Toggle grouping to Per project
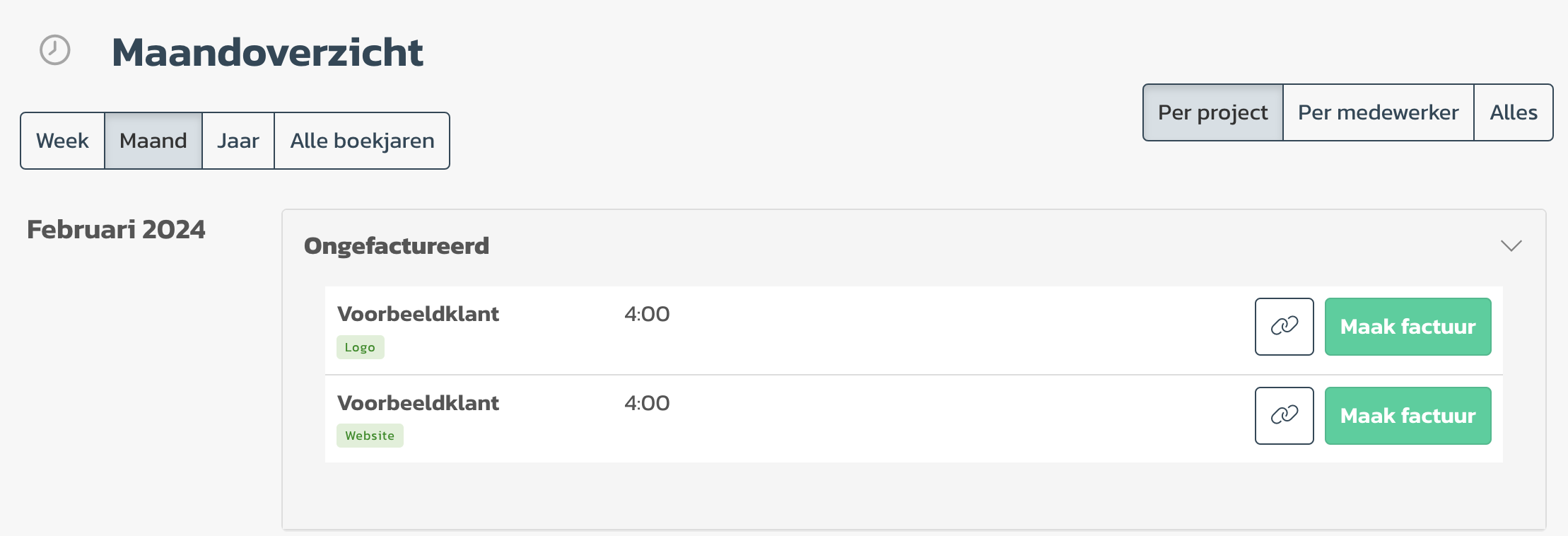 coord(1213,112)
